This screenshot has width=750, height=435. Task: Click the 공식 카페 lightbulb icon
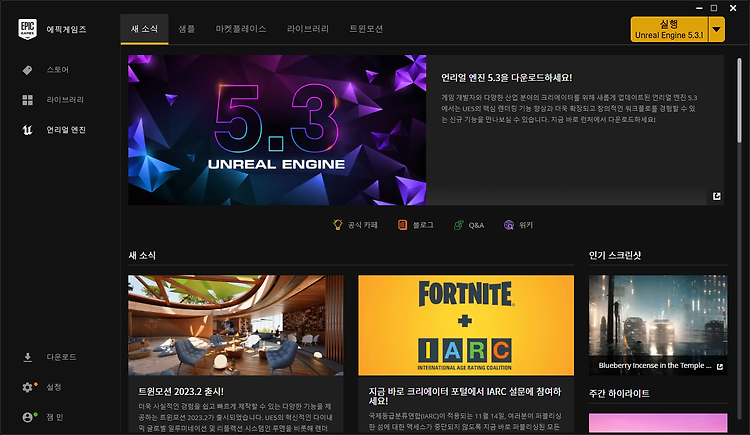[x=338, y=224]
